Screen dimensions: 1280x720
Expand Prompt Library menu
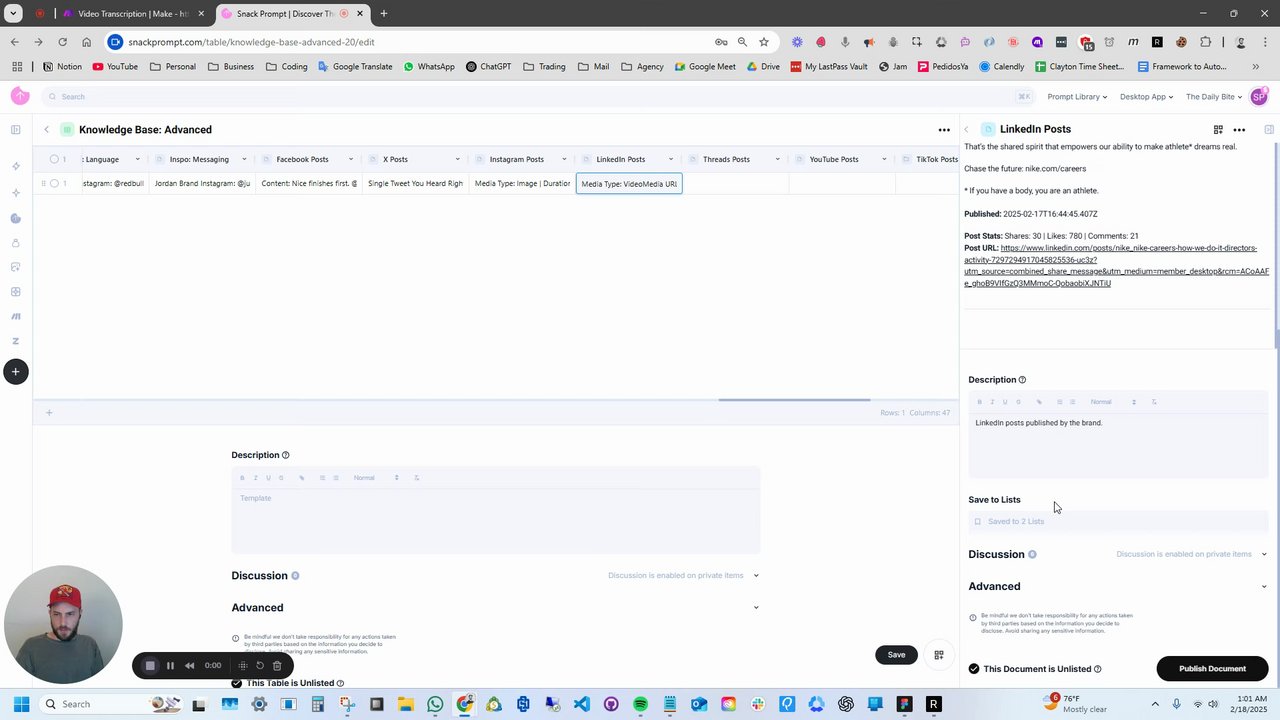[x=1077, y=97]
